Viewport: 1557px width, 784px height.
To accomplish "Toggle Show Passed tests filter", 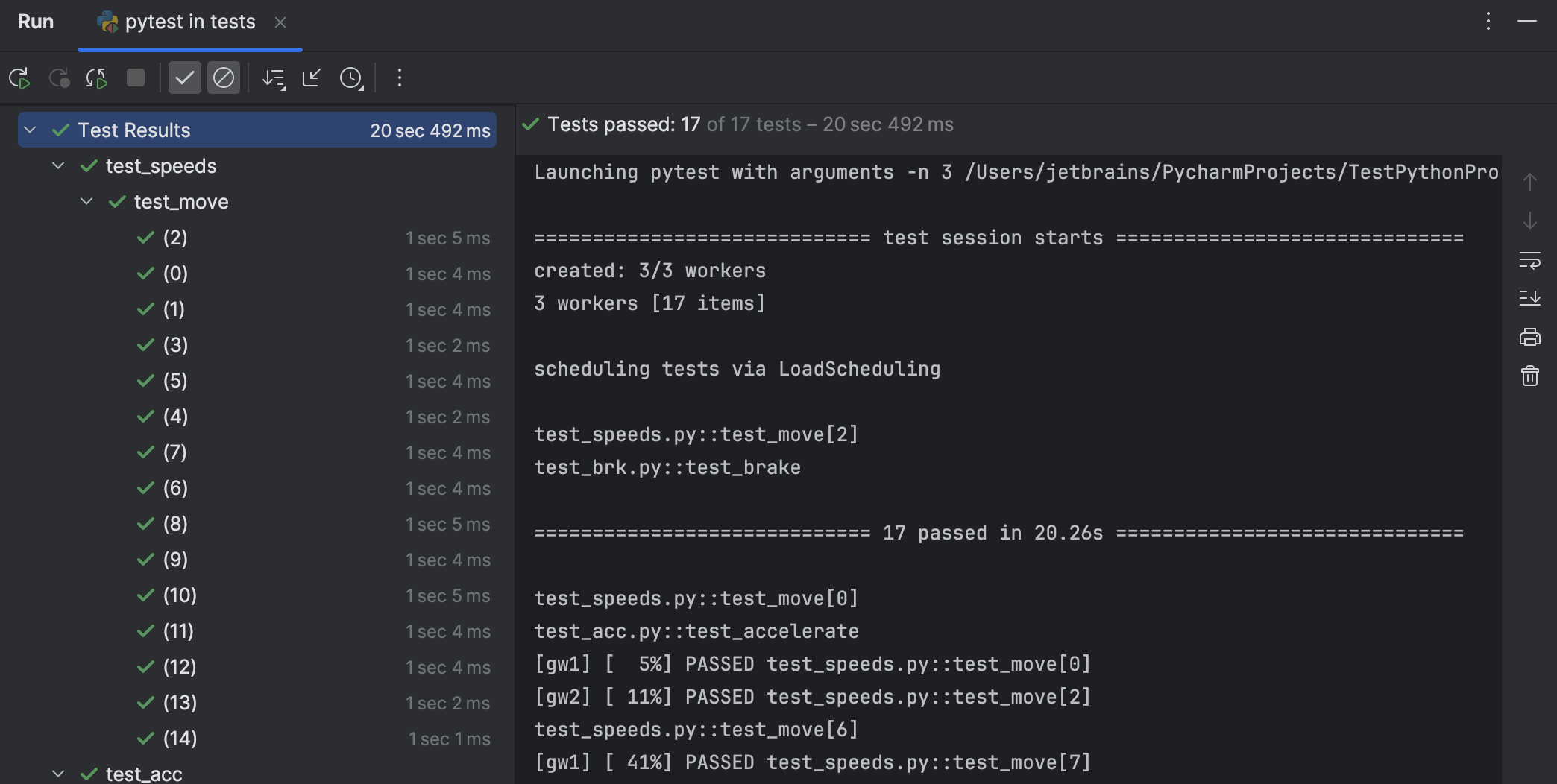I will click(x=184, y=78).
